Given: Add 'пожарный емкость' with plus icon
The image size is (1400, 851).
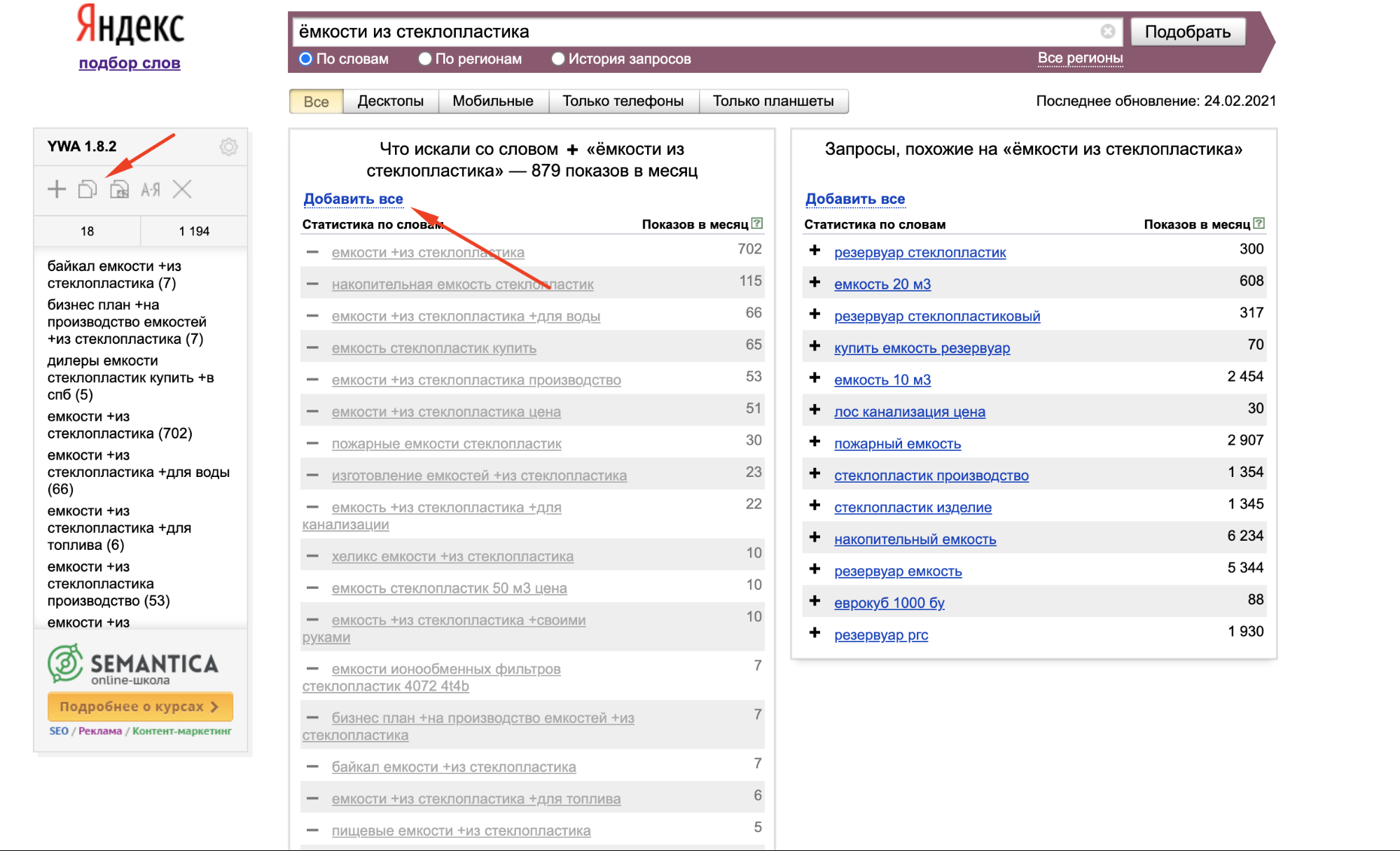Looking at the screenshot, I should (x=815, y=442).
